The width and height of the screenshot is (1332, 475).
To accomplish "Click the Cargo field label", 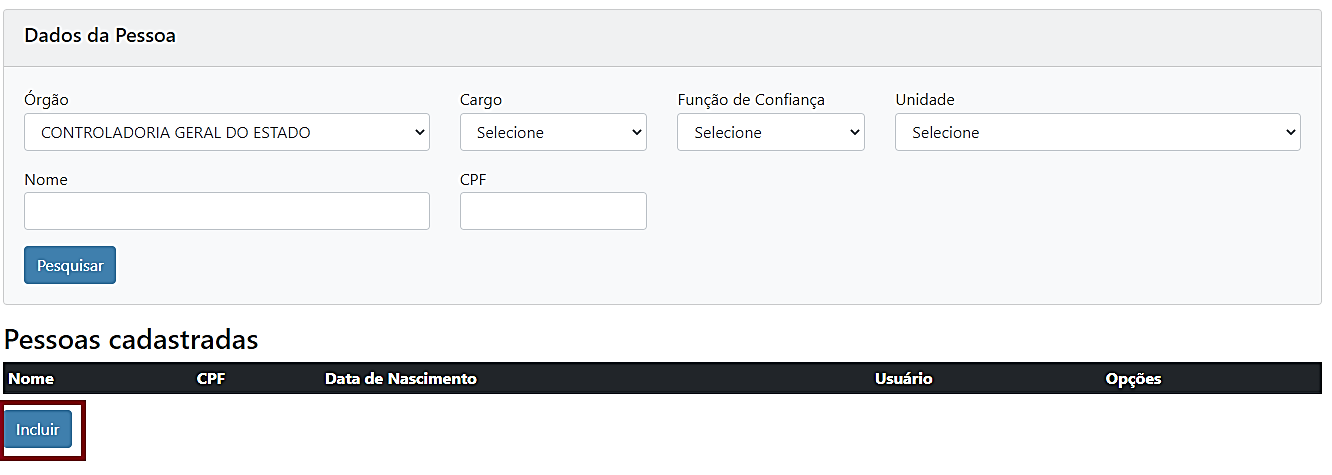I will point(481,100).
